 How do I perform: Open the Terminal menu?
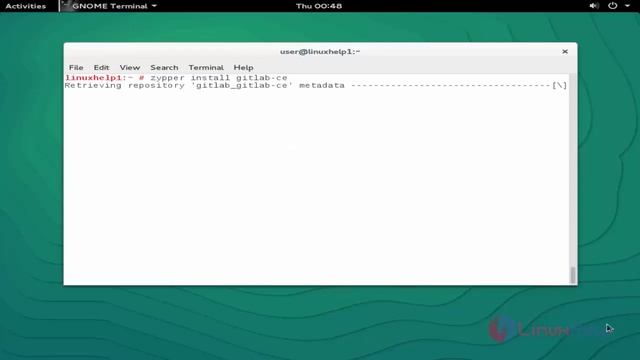click(206, 67)
